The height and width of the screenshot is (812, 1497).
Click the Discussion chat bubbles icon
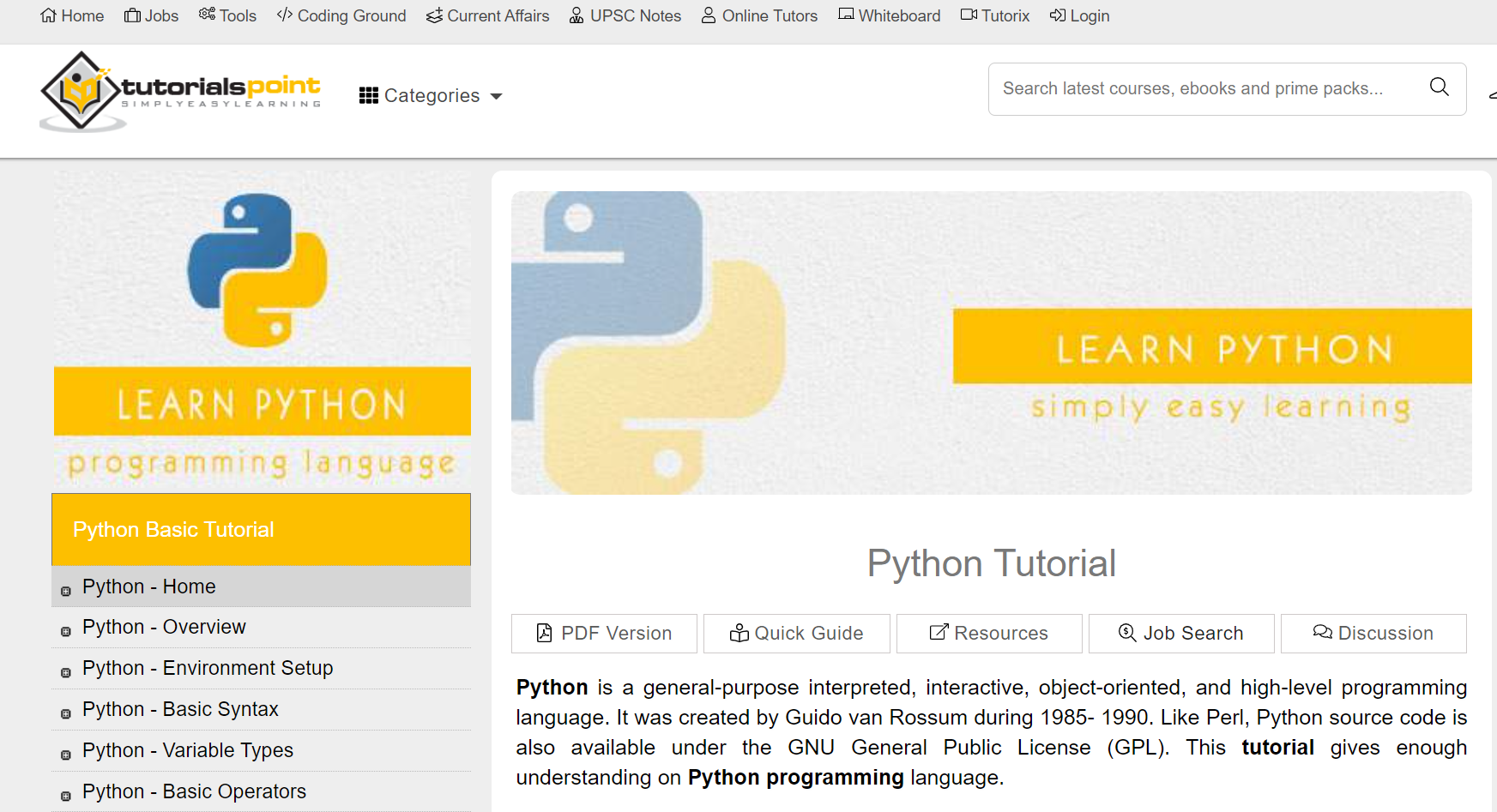pos(1323,632)
